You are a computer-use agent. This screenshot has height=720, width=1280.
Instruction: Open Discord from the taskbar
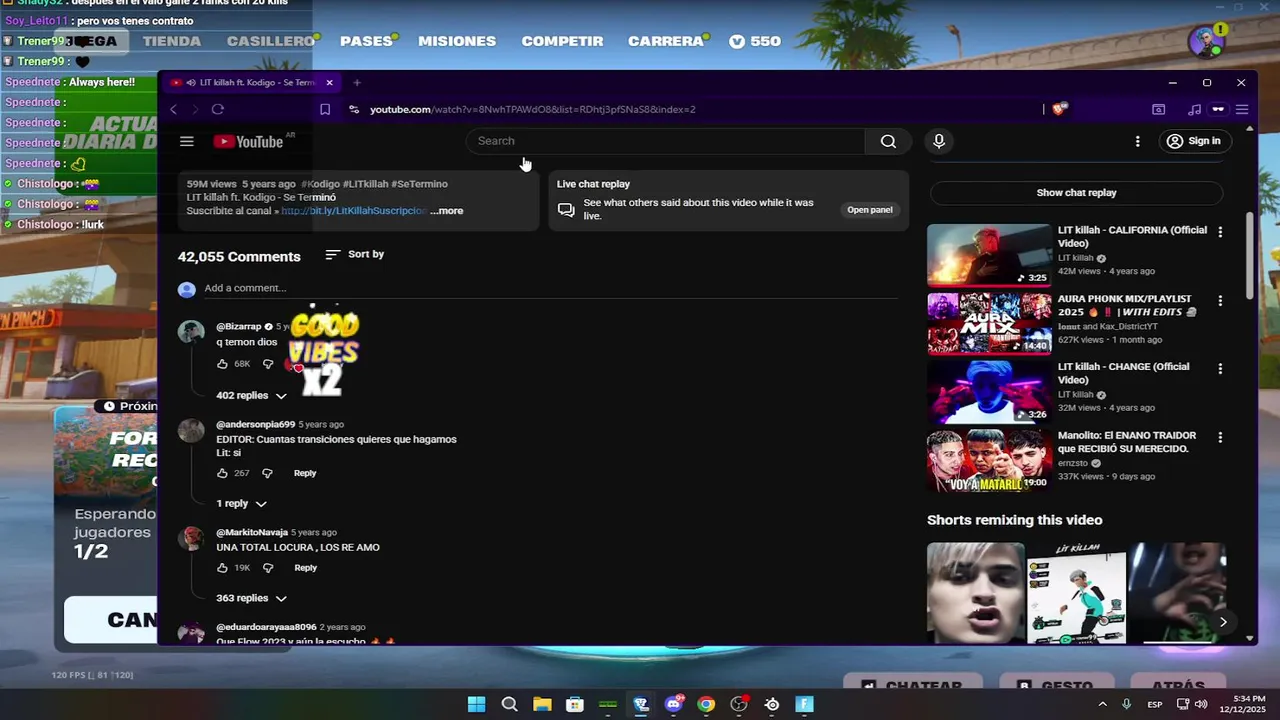[673, 704]
